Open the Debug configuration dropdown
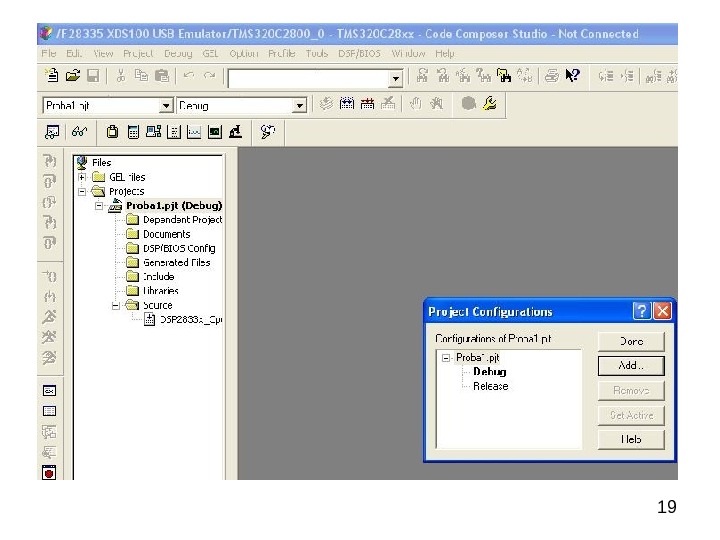This screenshot has height=540, width=720. (x=299, y=106)
